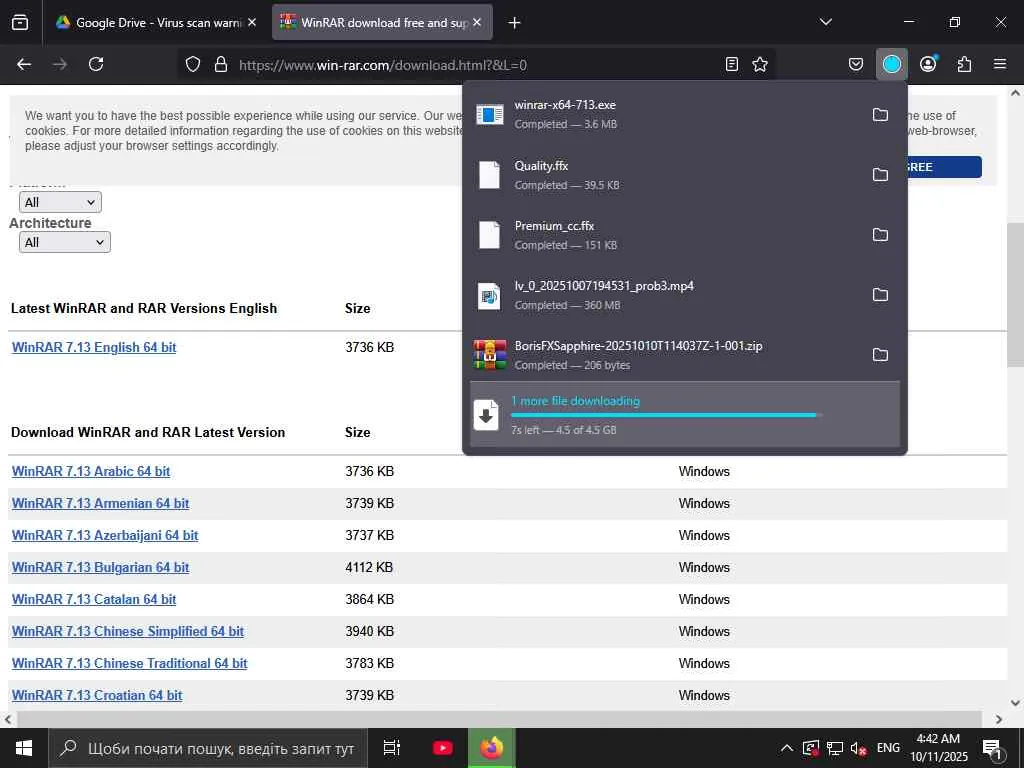This screenshot has width=1024, height=768.
Task: Download WinRAR 7.13 Chinese Traditional 64 bit
Action: coord(130,664)
